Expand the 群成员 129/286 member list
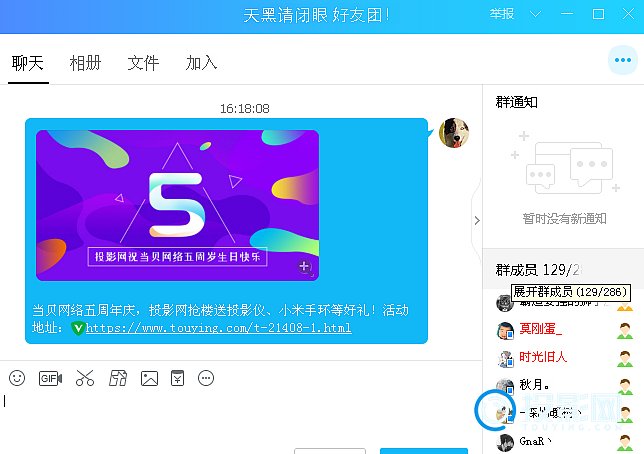 click(538, 270)
